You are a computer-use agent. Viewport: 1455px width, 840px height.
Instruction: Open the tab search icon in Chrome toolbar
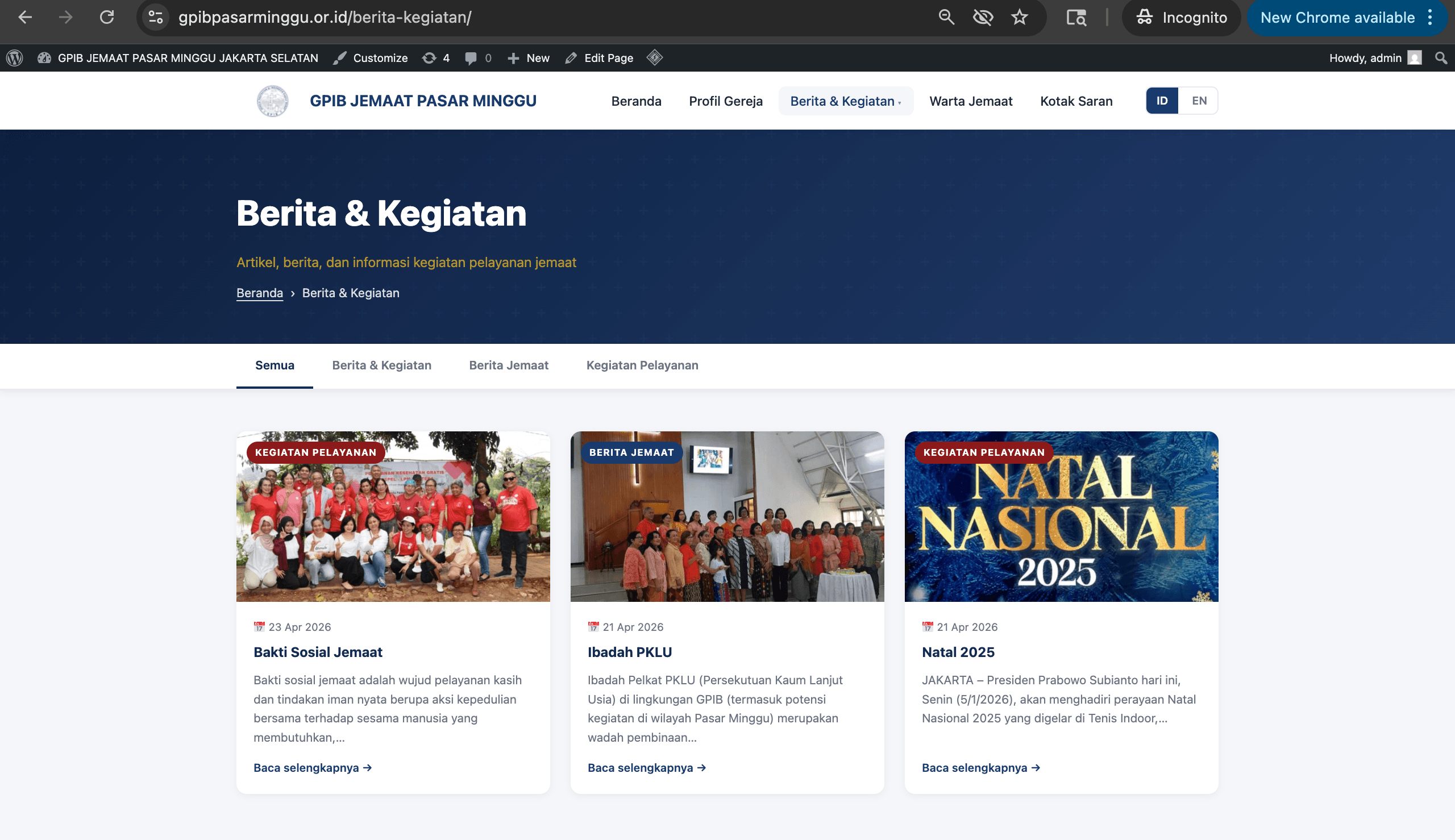pos(1076,17)
